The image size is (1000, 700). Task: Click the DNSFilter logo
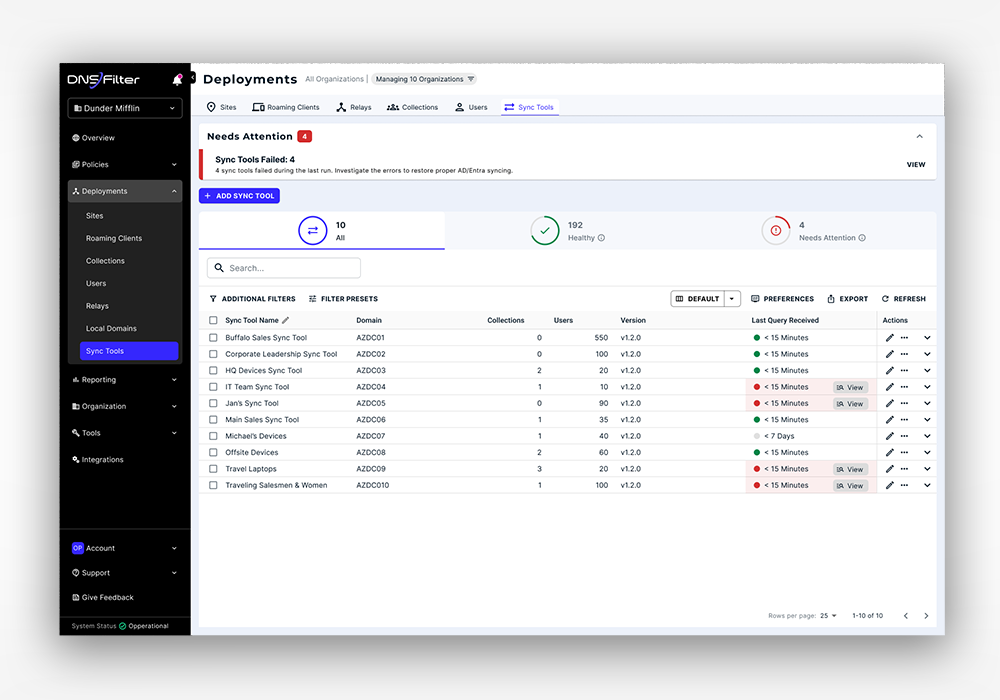coord(103,80)
